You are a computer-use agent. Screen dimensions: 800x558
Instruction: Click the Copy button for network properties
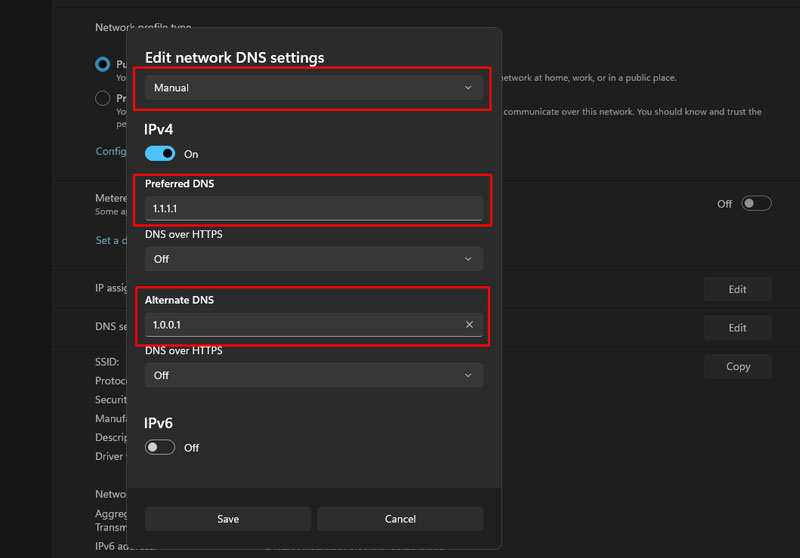(737, 366)
